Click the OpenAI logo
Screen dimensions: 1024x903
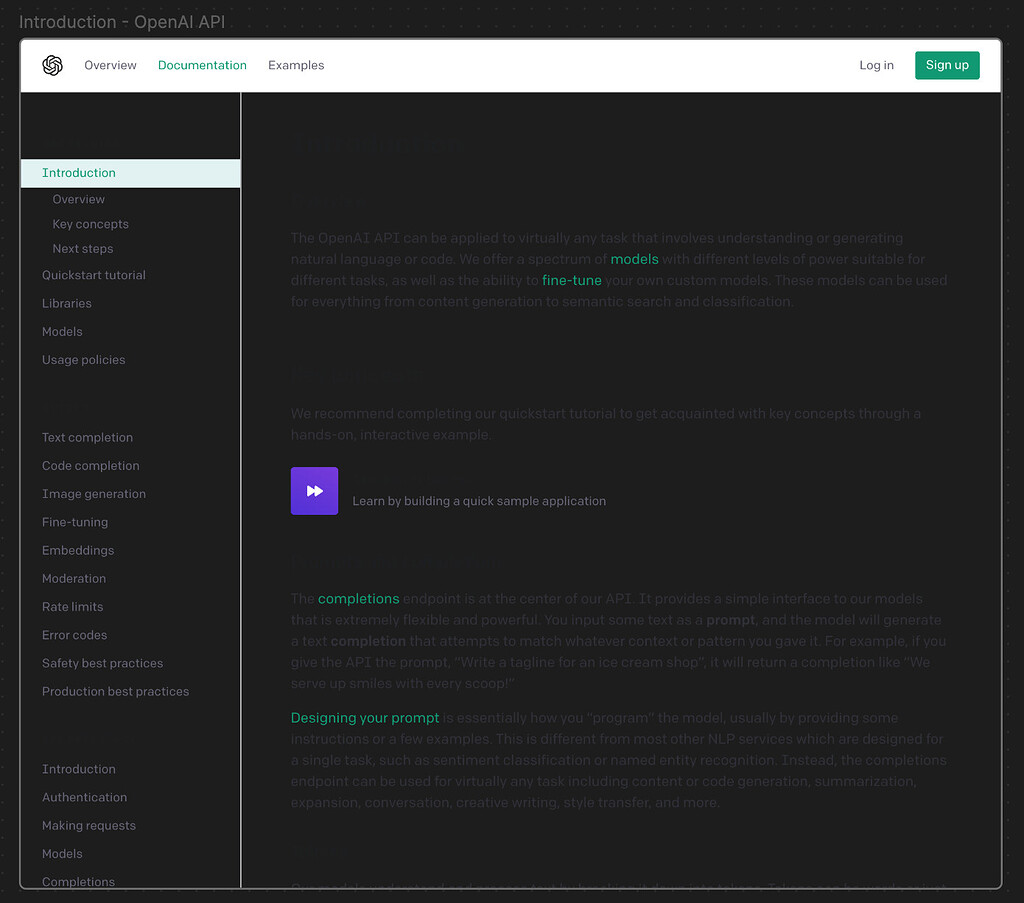52,65
